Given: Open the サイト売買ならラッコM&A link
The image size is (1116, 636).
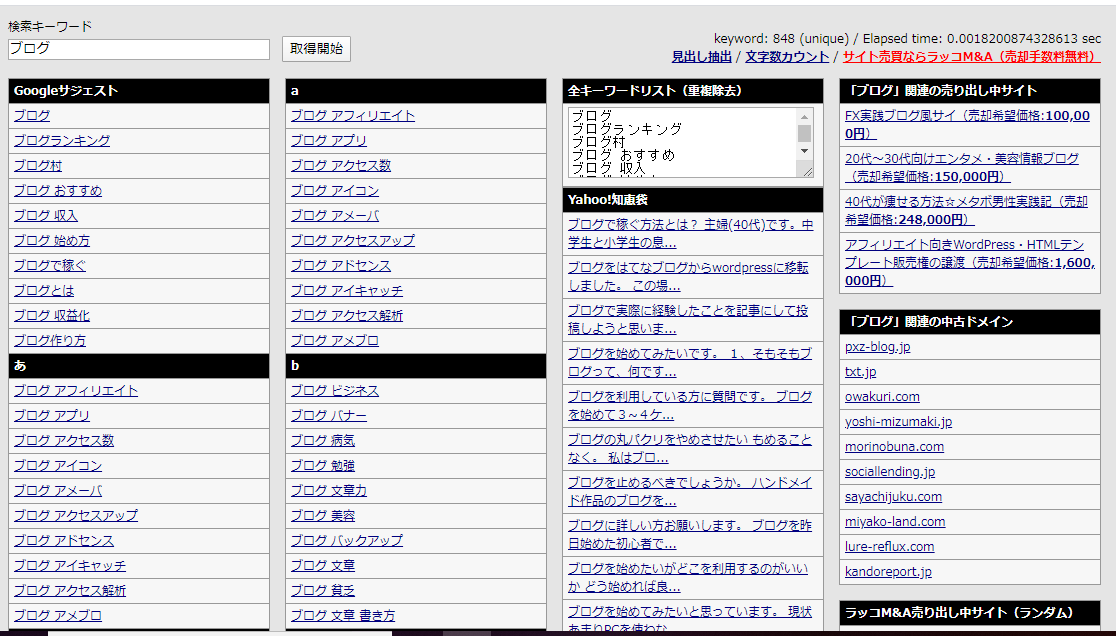Looking at the screenshot, I should (x=972, y=57).
